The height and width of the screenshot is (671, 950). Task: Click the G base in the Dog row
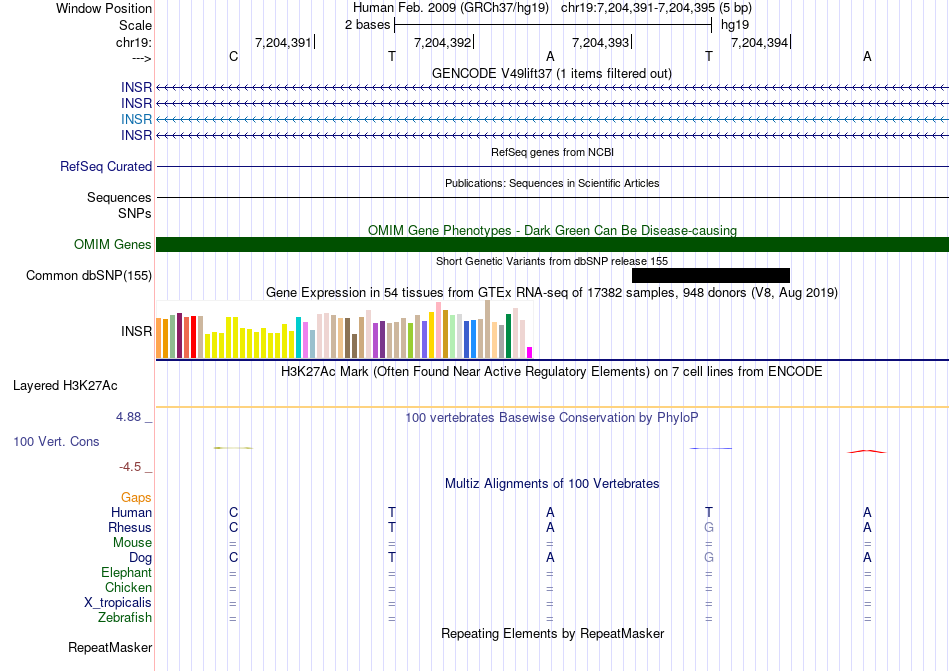[x=709, y=557]
